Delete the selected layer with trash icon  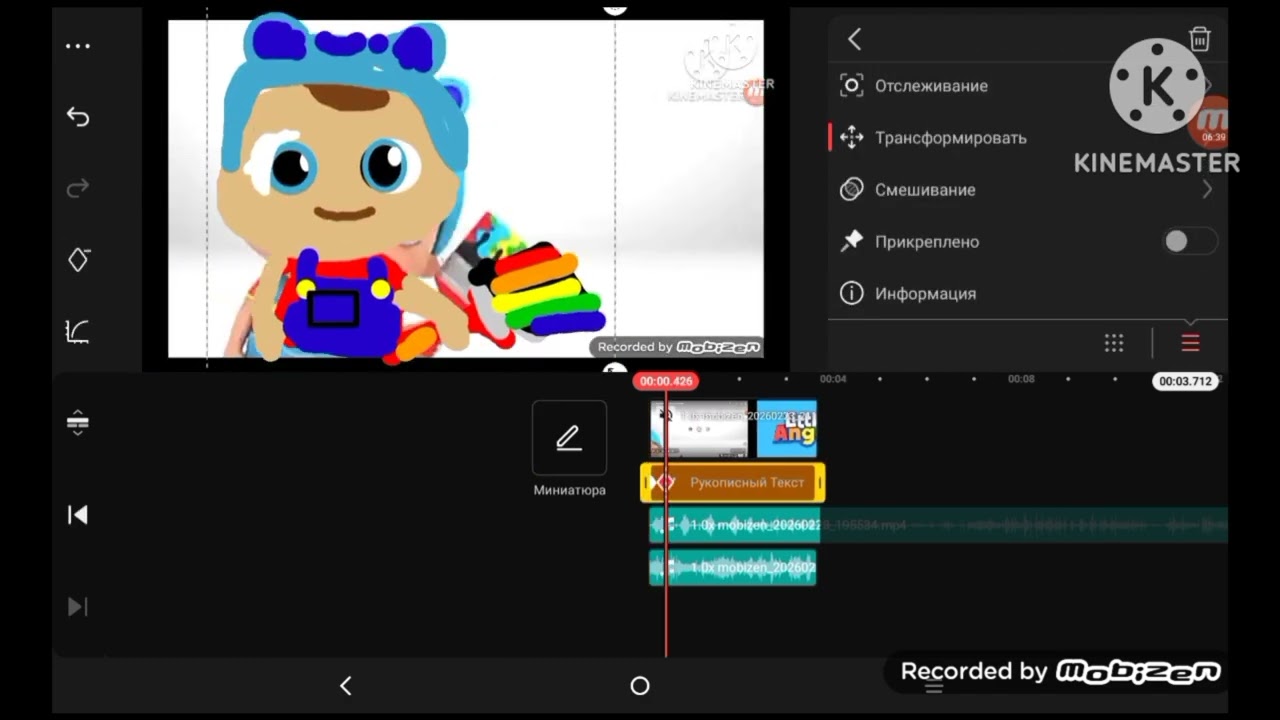pyautogui.click(x=1199, y=39)
